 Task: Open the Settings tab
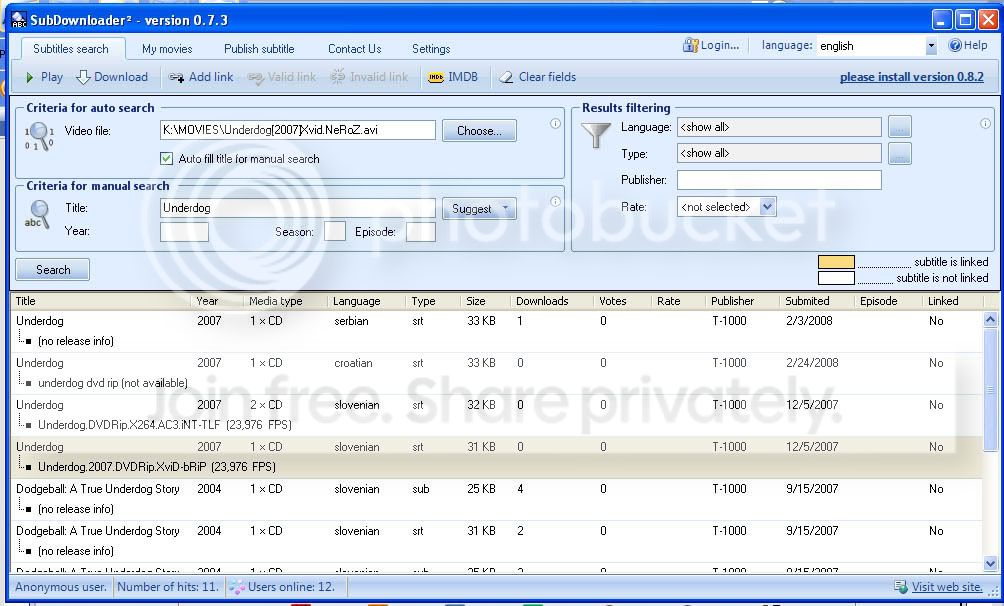pos(431,49)
